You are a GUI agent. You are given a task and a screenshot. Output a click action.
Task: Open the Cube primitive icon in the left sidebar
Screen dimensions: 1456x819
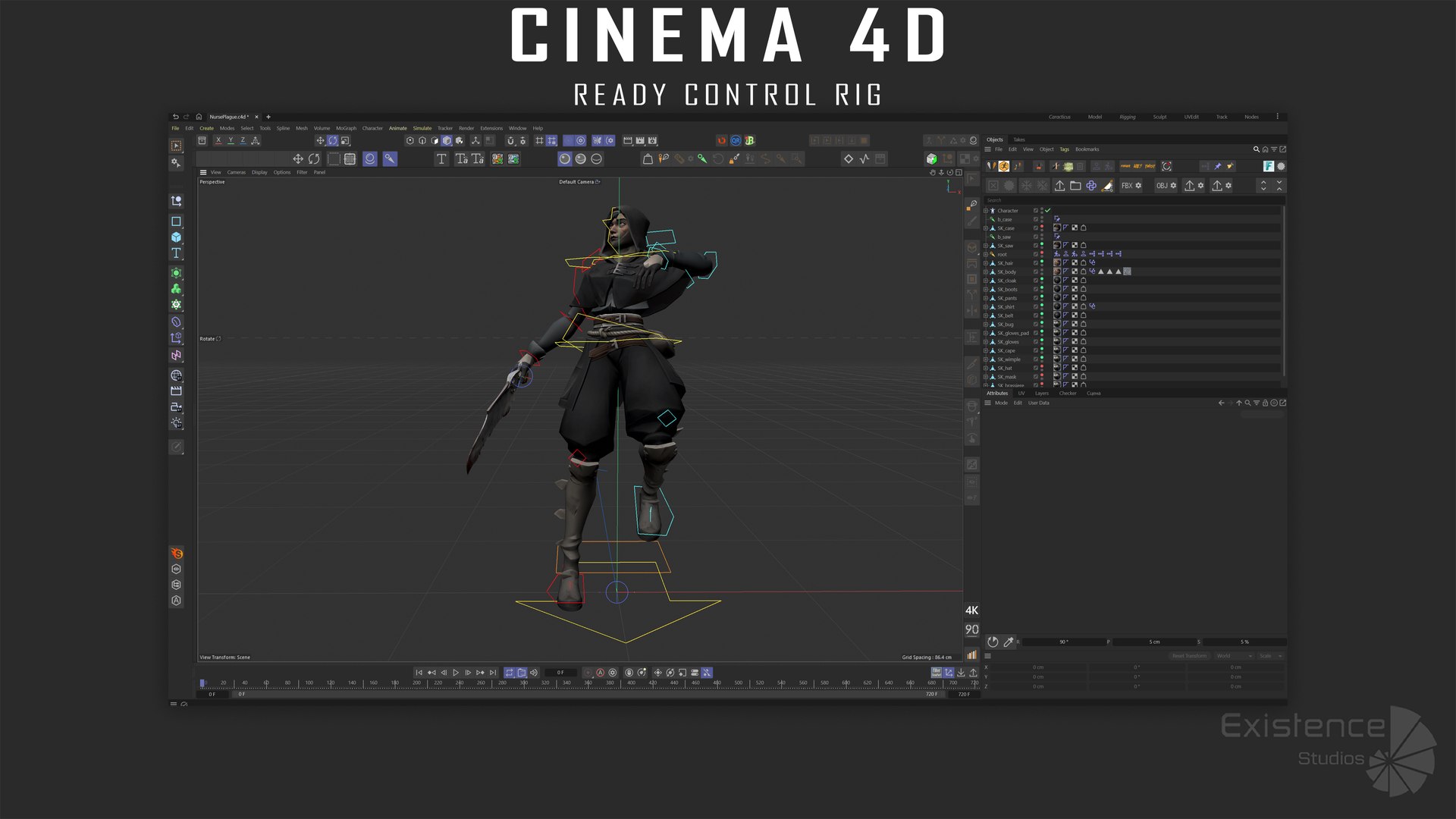coord(176,237)
